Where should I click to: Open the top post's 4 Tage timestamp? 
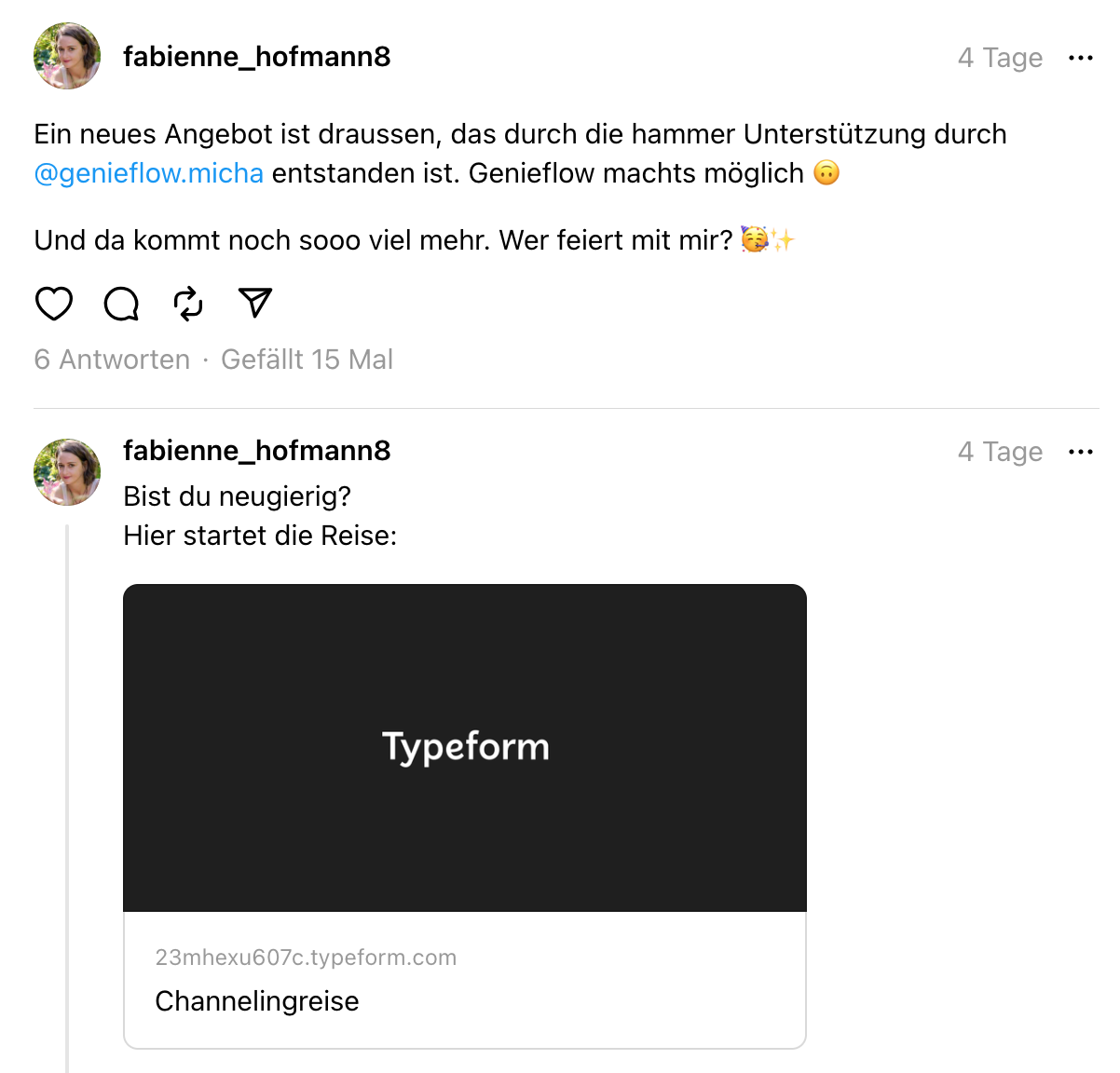(1000, 58)
